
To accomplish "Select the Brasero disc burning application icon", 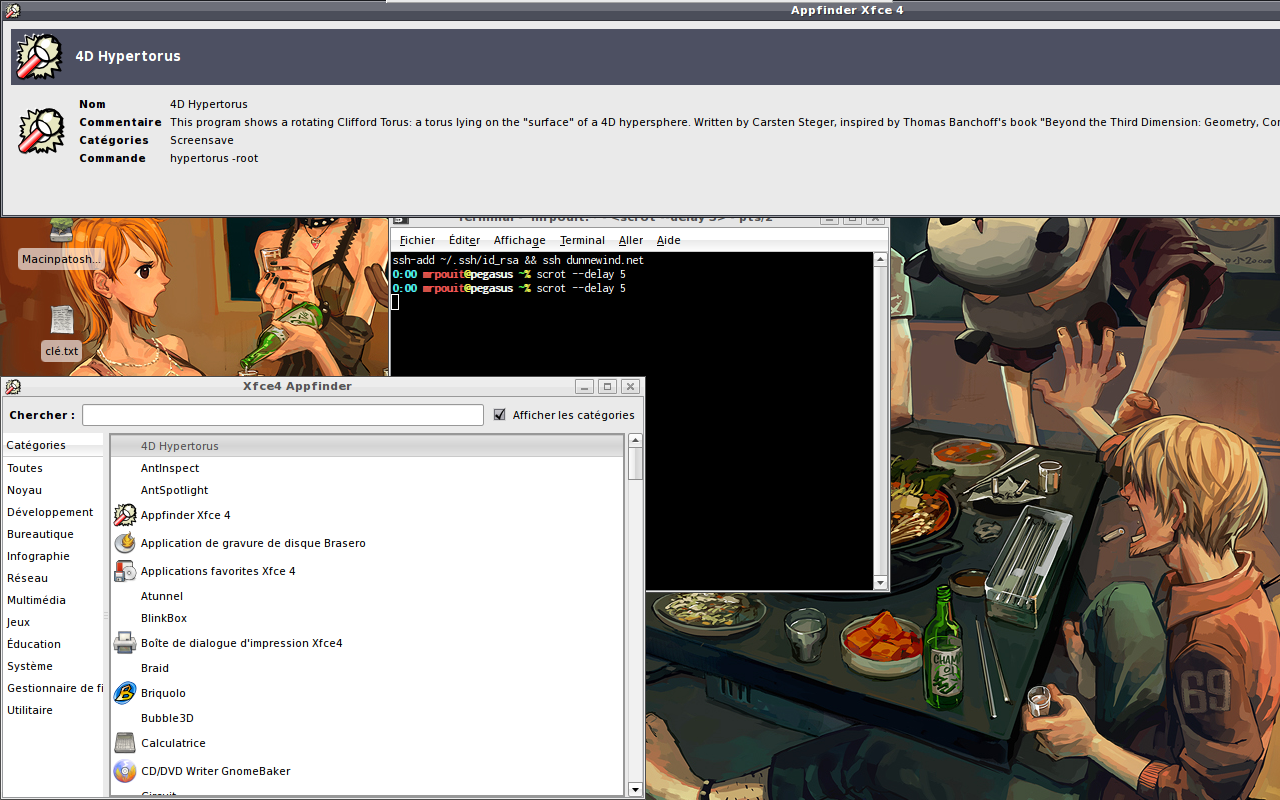I will pyautogui.click(x=125, y=543).
